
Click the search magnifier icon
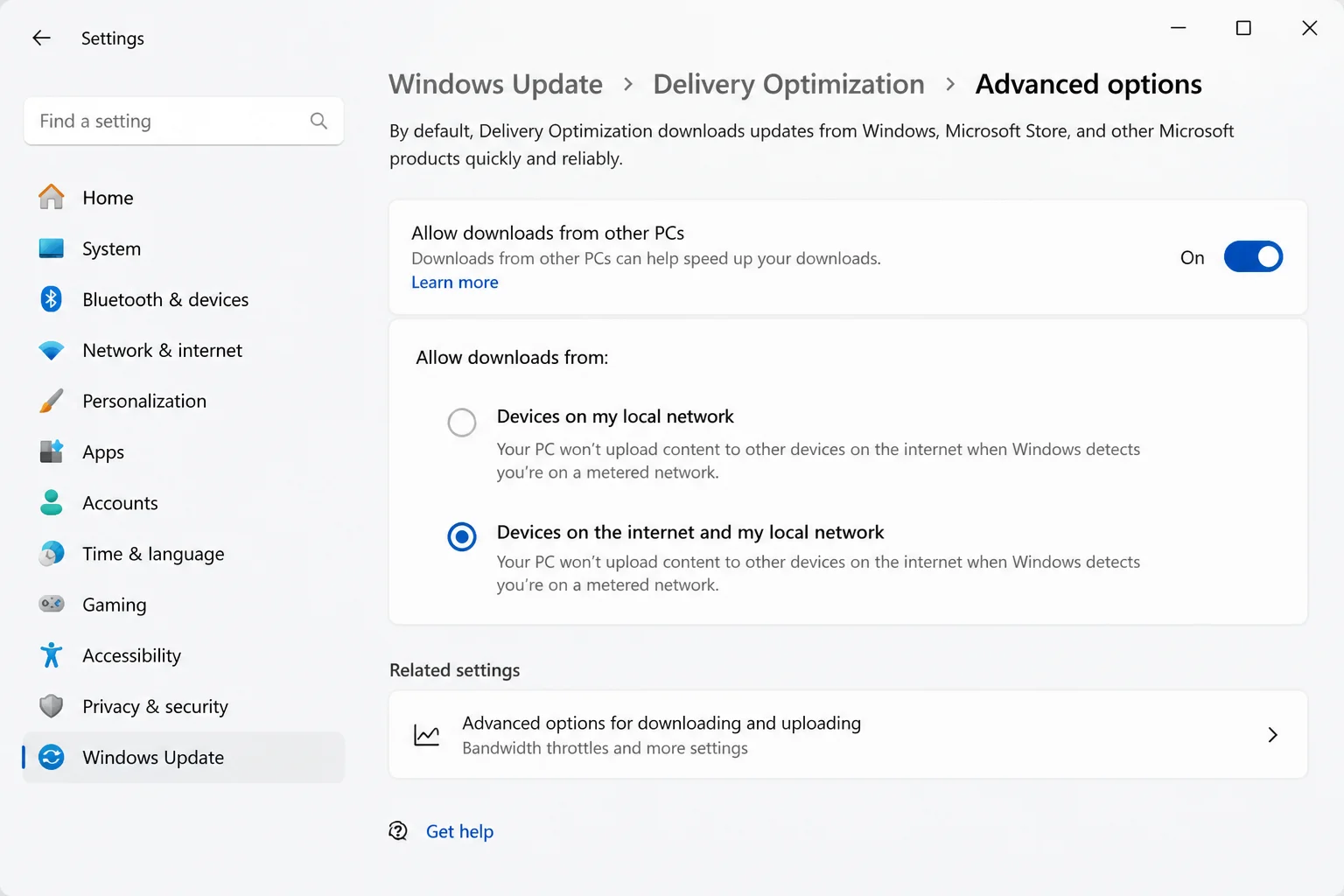tap(318, 121)
